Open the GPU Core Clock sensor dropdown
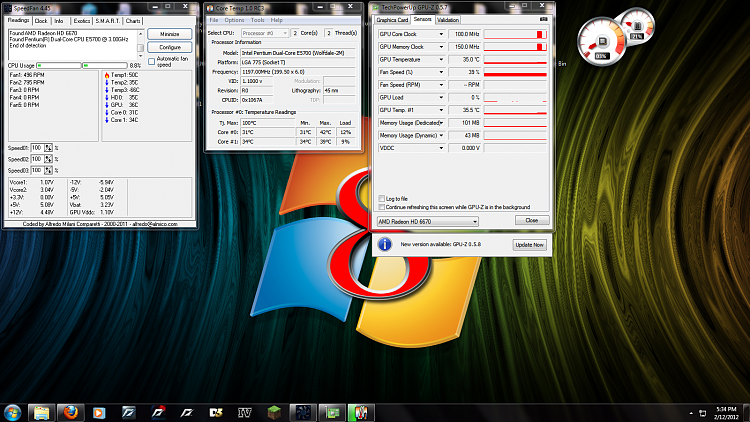This screenshot has width=750, height=422. [441, 34]
